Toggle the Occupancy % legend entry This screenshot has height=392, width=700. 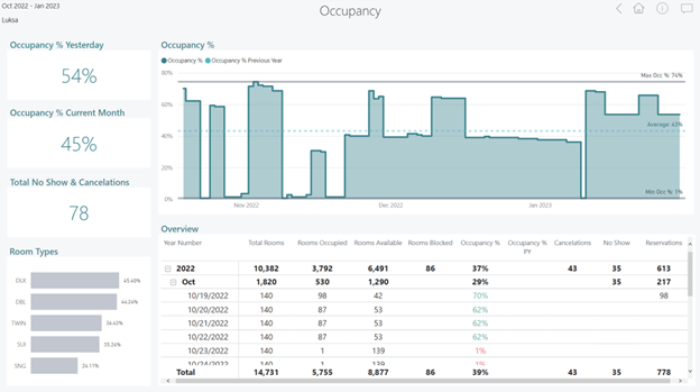point(182,61)
